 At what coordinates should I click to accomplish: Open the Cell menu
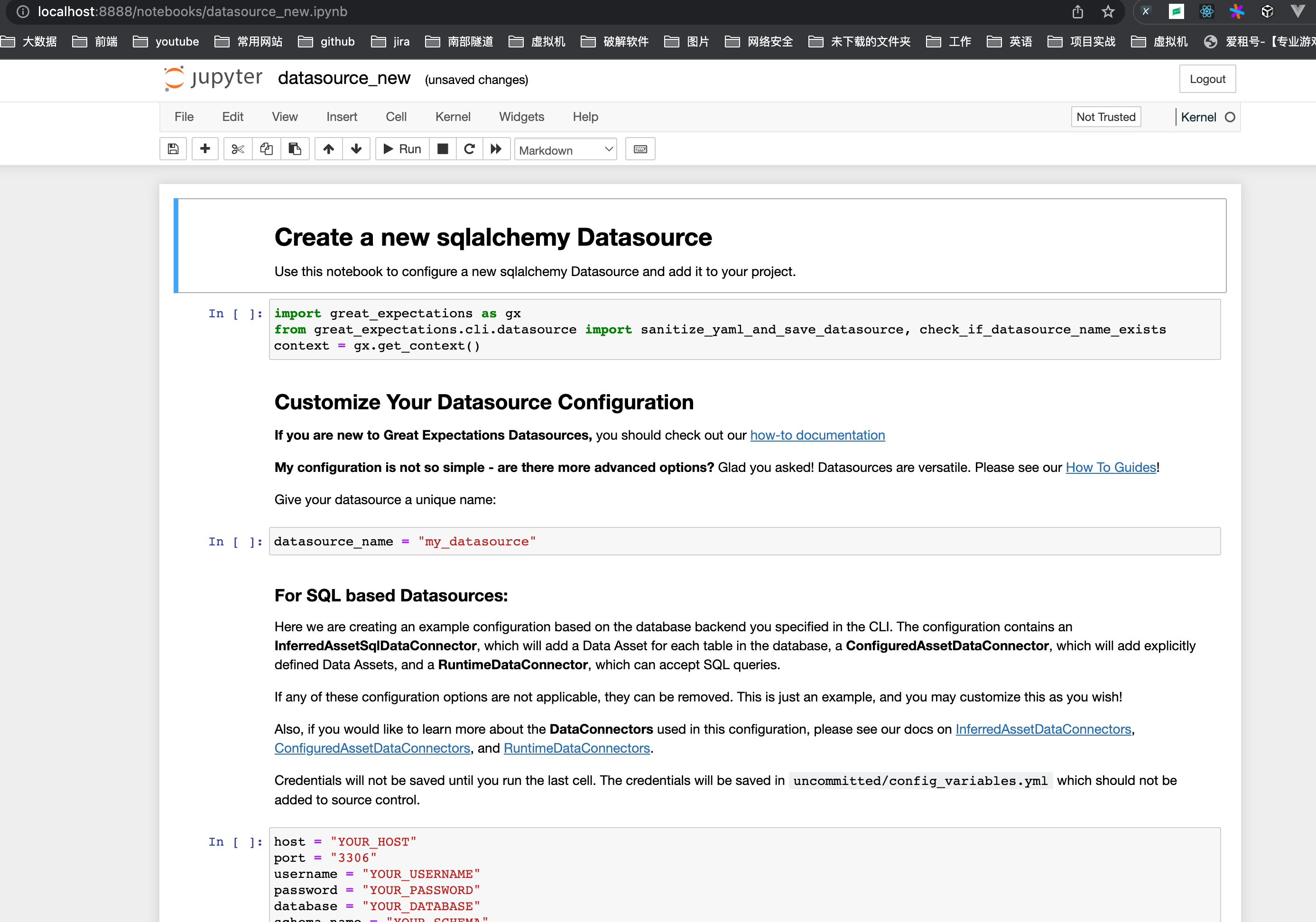396,117
